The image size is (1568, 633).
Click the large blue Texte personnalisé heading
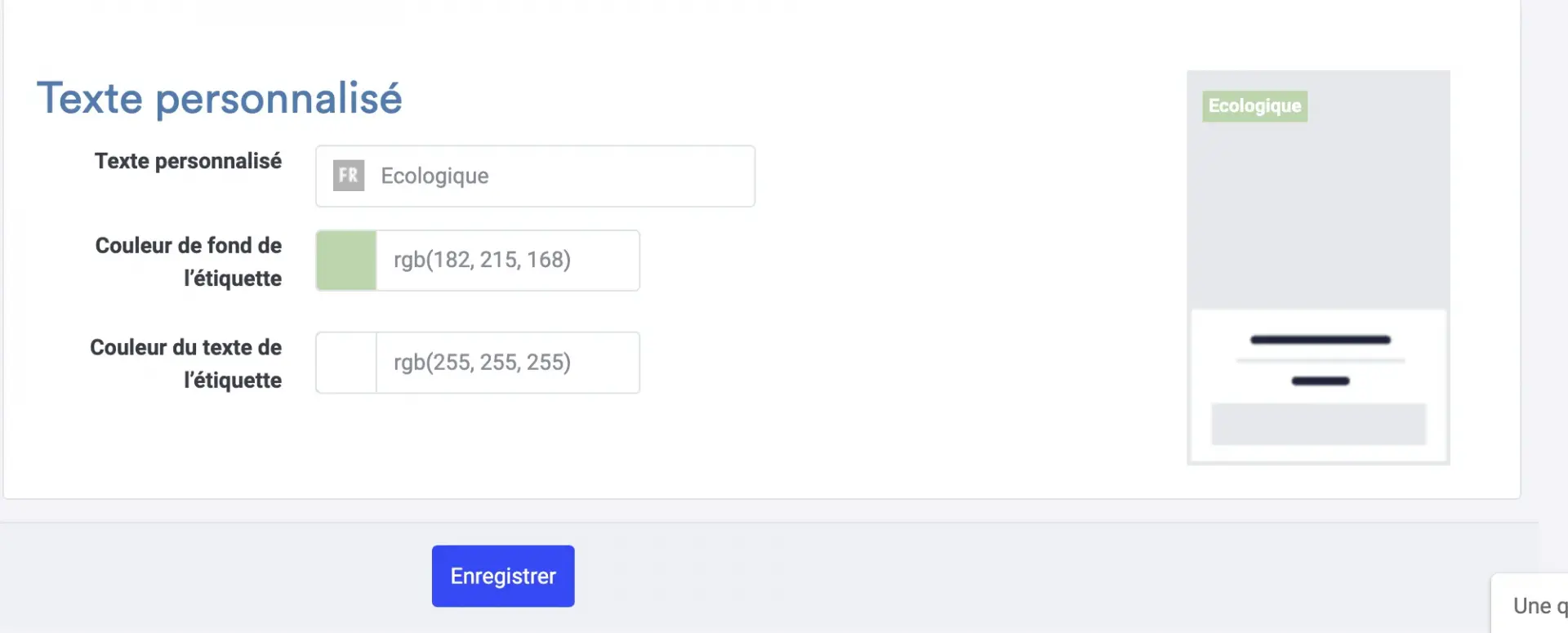coord(220,98)
